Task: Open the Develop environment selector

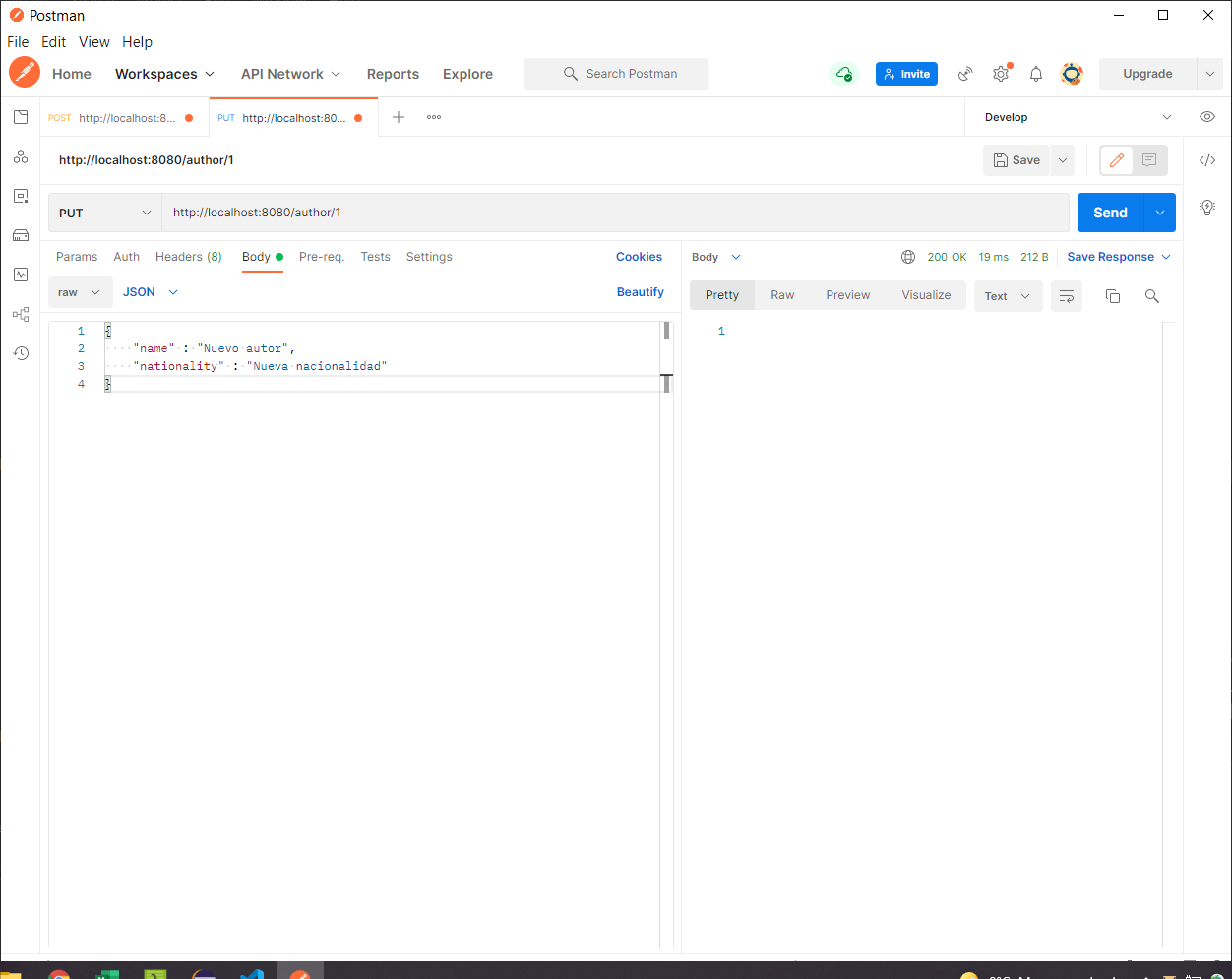Action: tap(1078, 117)
